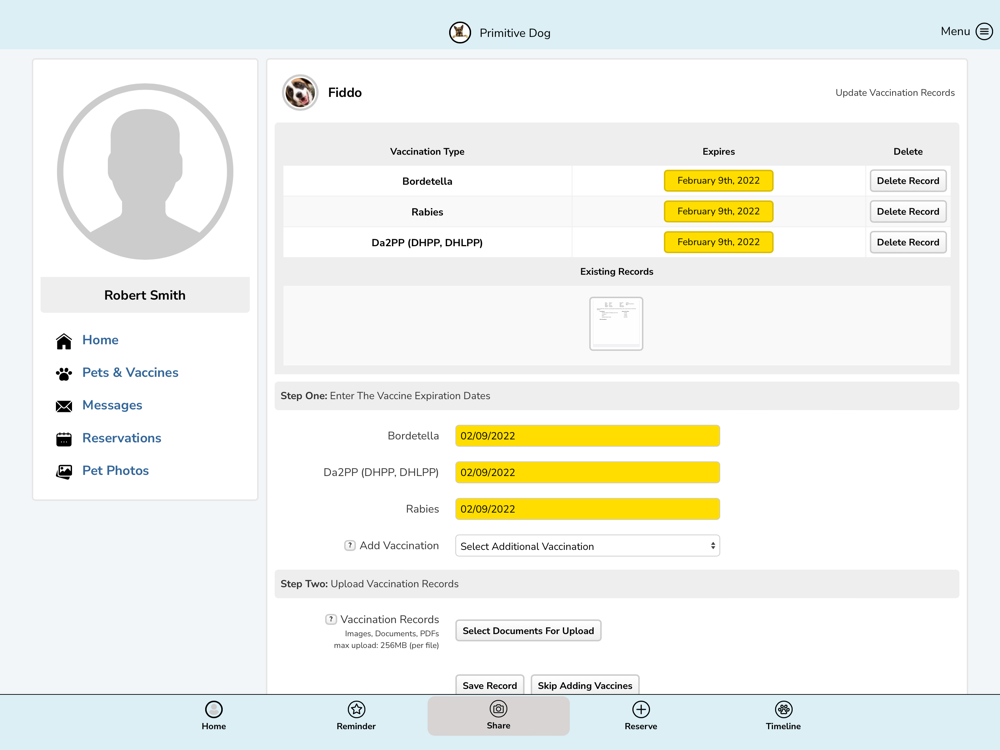This screenshot has height=750, width=1000.
Task: Click Rabies' February 9th, 2022 expiry badge
Action: [718, 211]
